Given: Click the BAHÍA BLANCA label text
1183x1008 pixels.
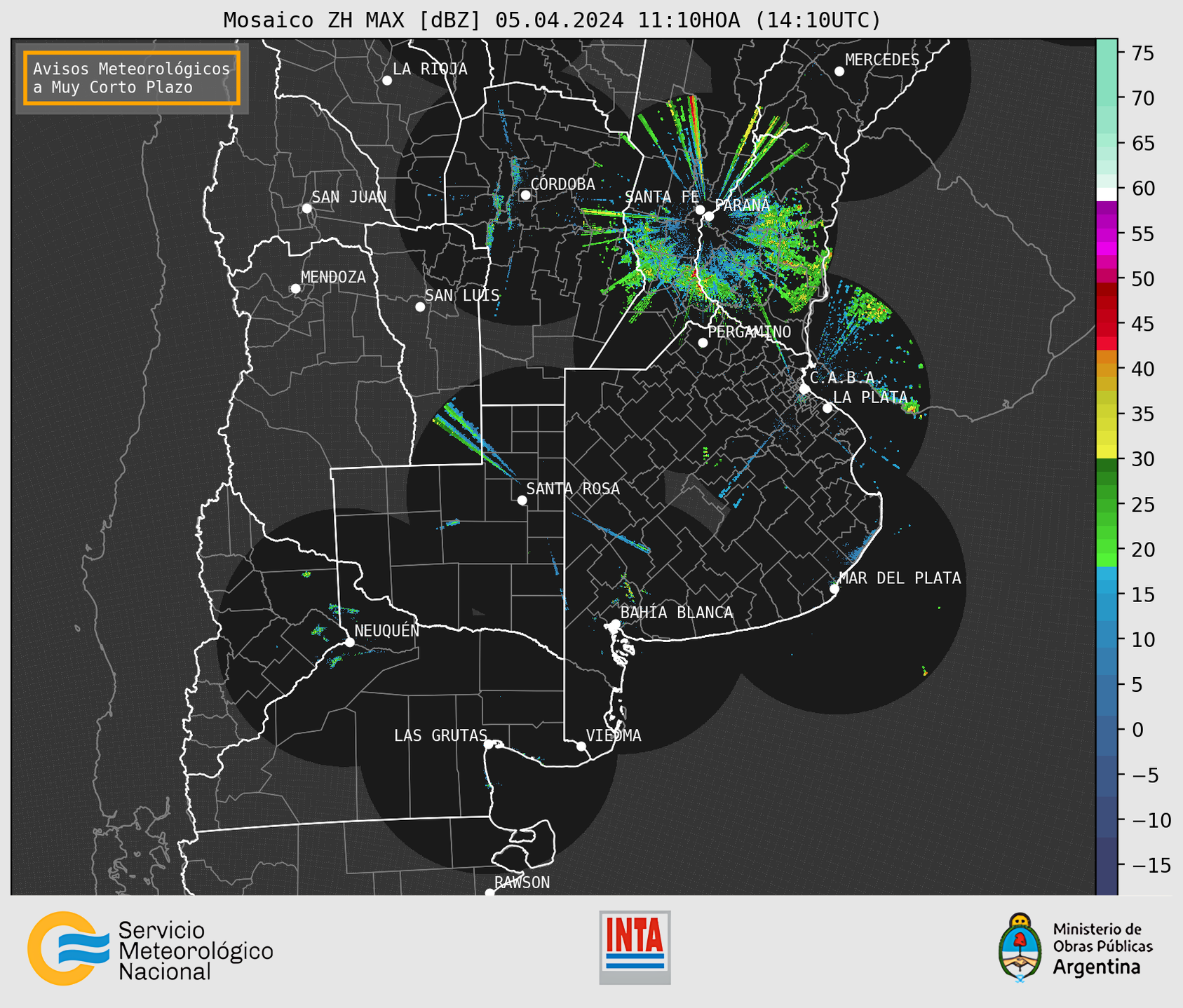Looking at the screenshot, I should (677, 613).
